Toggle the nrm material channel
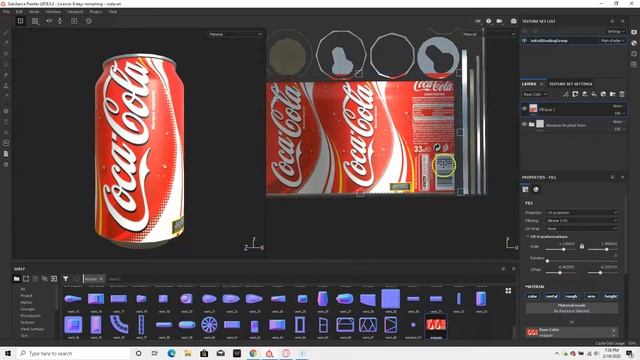This screenshot has height=360, width=640. [x=591, y=296]
